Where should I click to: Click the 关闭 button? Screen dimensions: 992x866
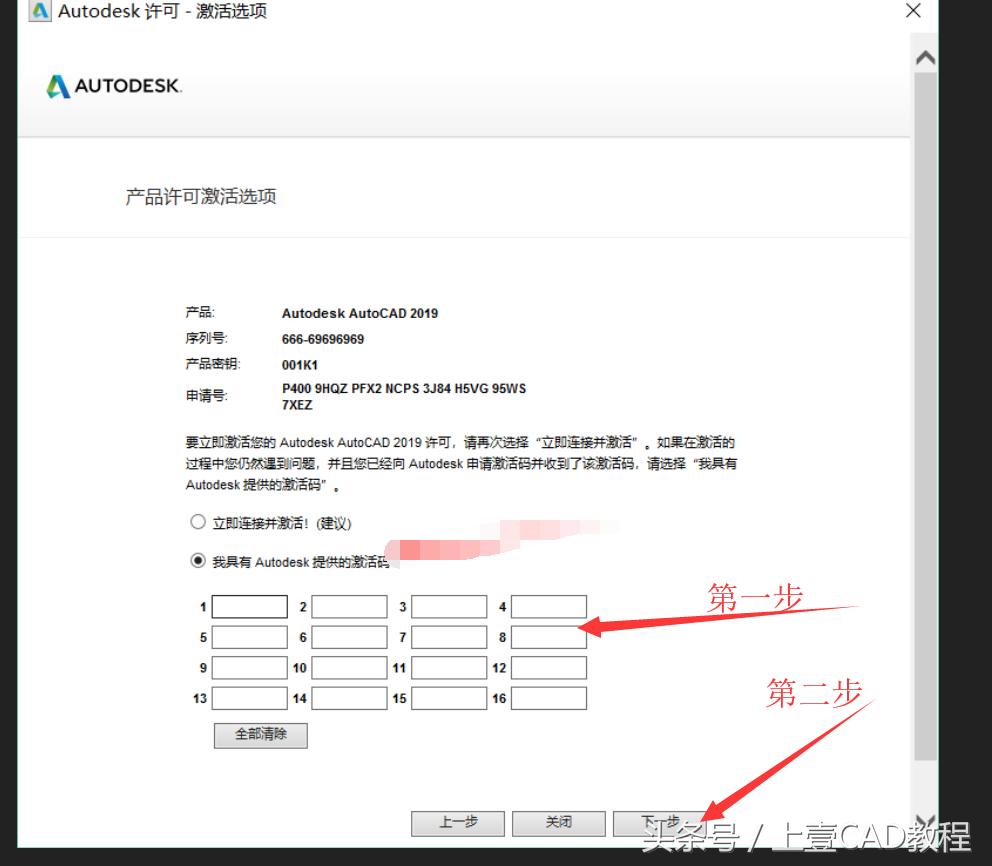[x=558, y=823]
